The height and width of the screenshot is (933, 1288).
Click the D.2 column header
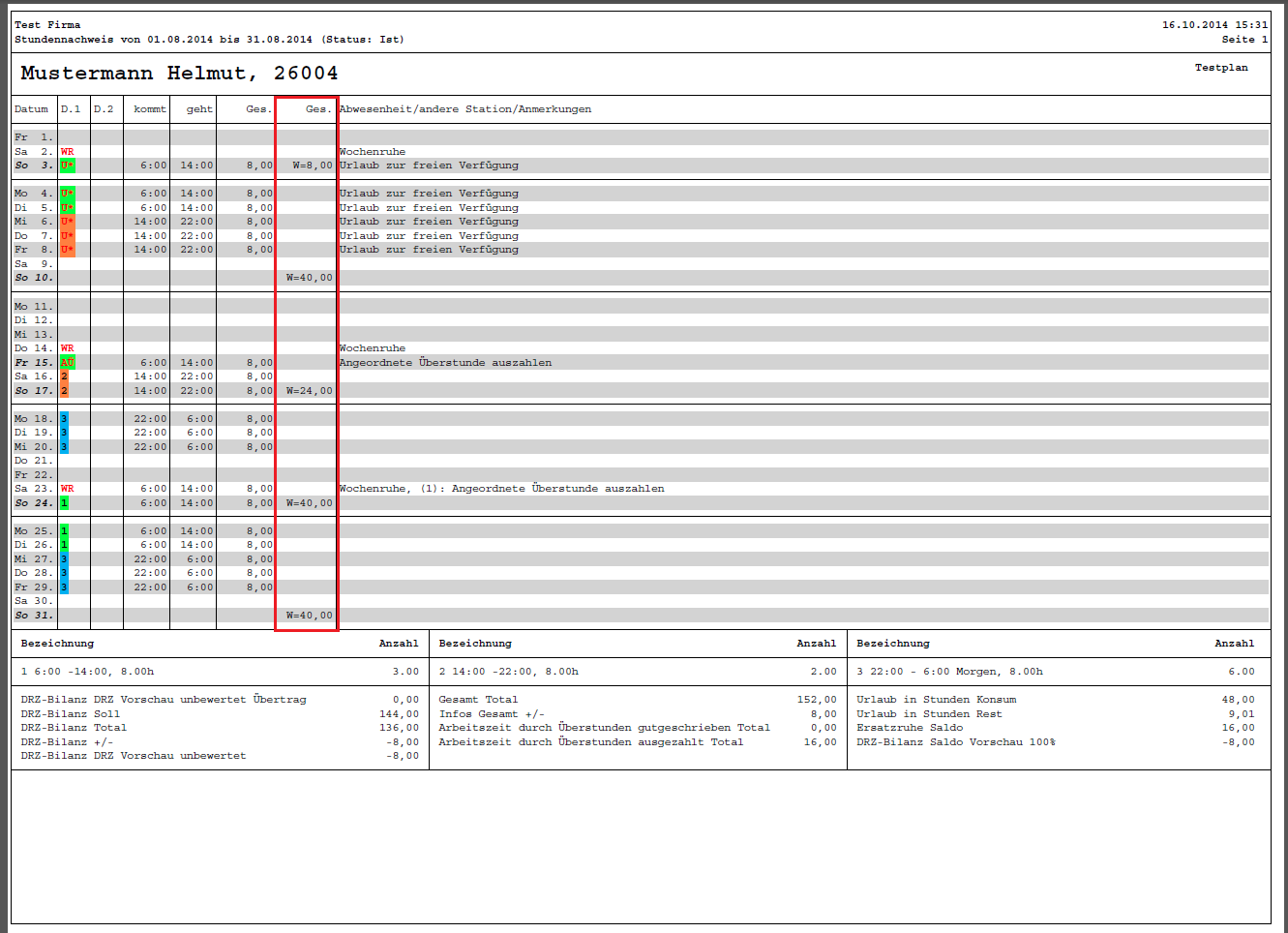[x=104, y=109]
